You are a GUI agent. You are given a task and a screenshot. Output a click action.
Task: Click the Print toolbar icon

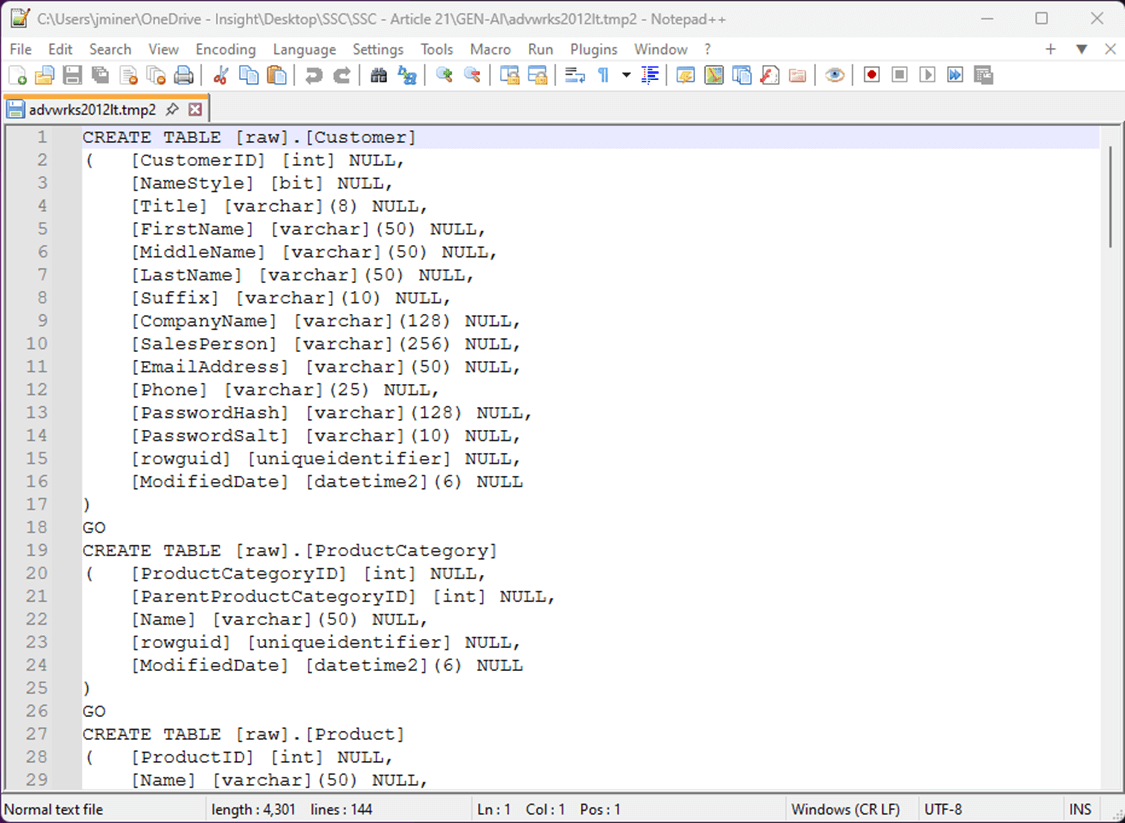(x=184, y=75)
